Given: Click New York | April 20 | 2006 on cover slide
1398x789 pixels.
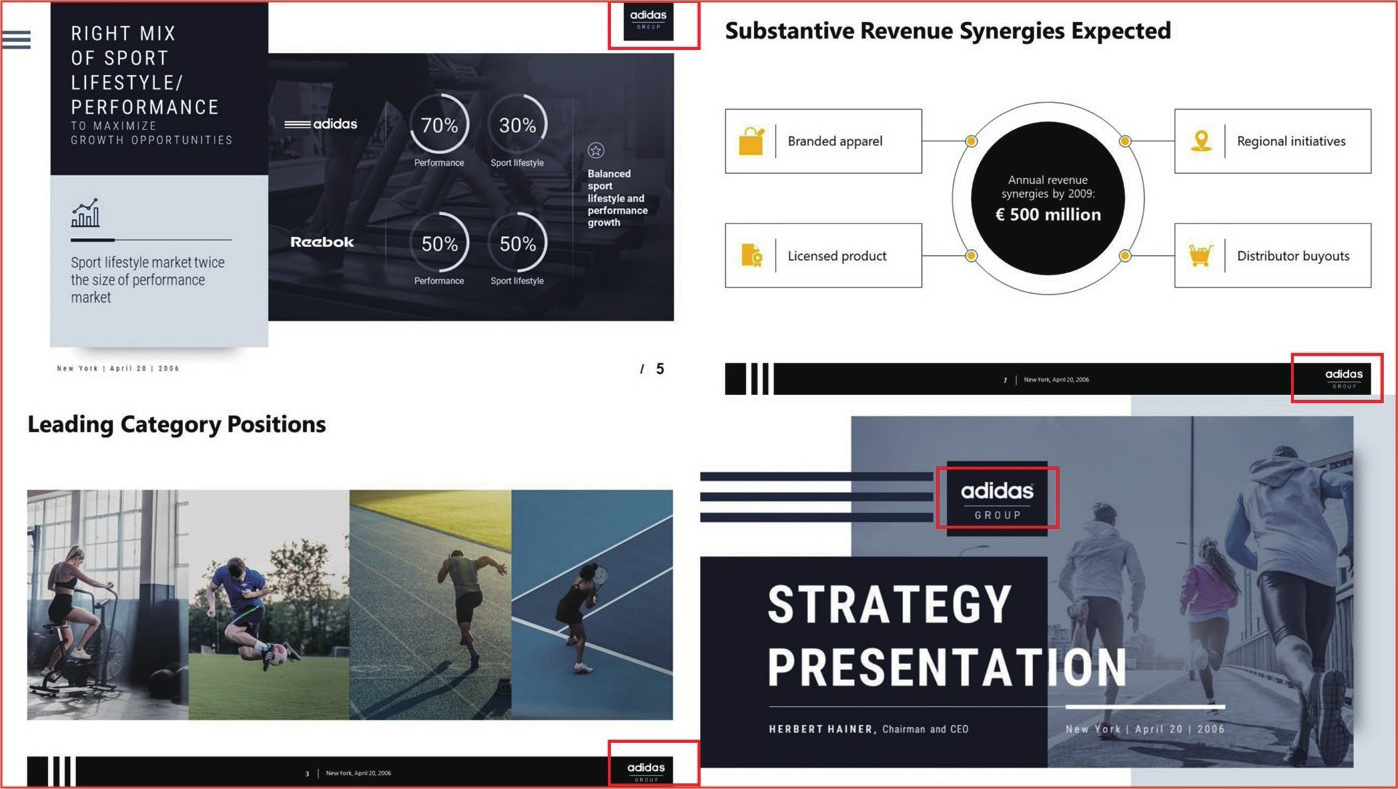Looking at the screenshot, I should click(1145, 729).
